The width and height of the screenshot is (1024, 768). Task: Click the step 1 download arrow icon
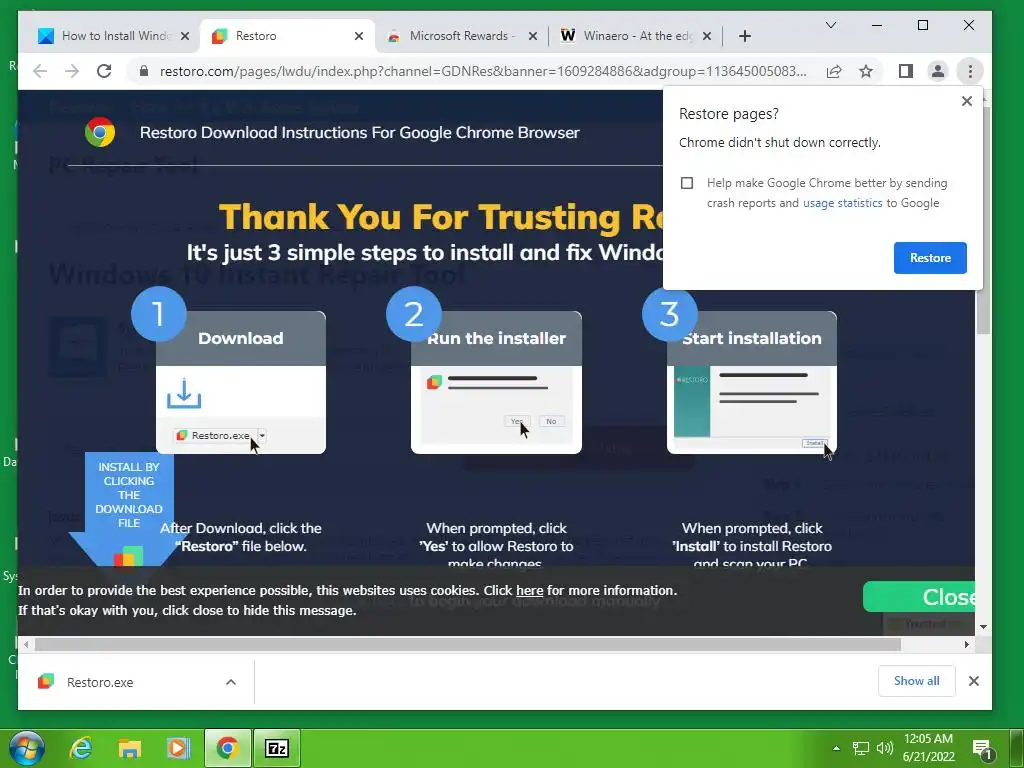click(184, 393)
